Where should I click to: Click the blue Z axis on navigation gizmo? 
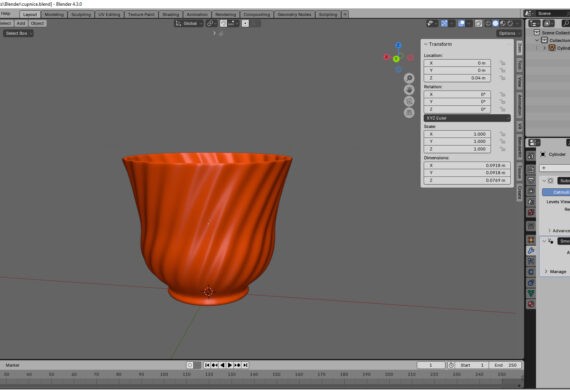click(398, 45)
